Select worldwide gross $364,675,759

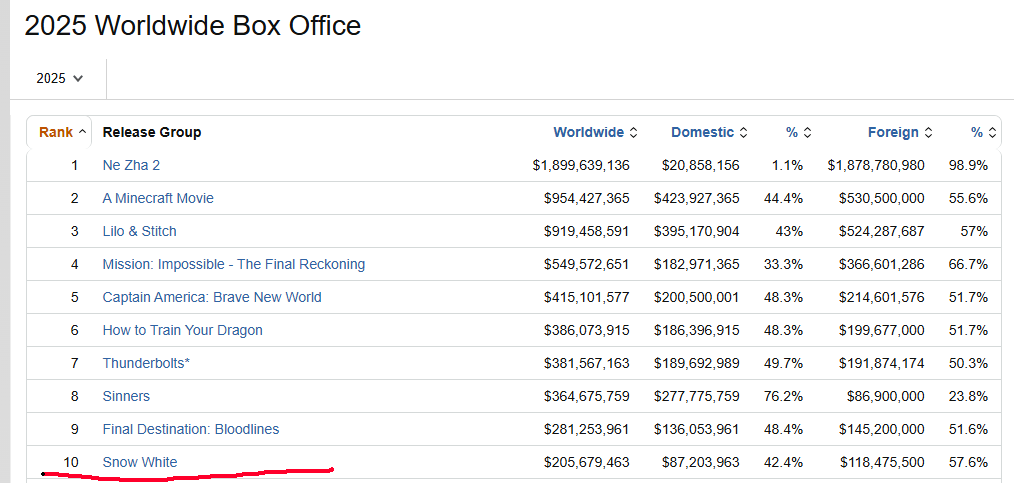tap(587, 396)
